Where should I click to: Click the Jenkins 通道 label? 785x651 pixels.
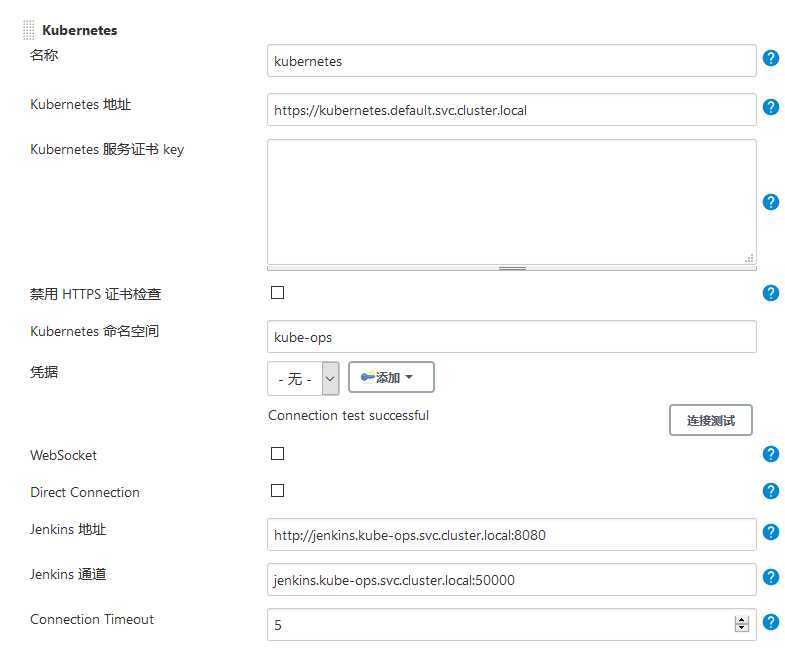pyautogui.click(x=68, y=574)
